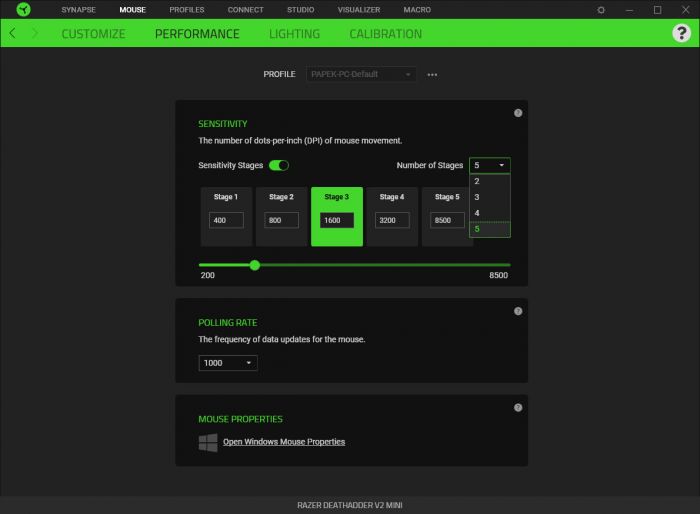The width and height of the screenshot is (700, 514).
Task: Open the Polling Rate 1000 dropdown
Action: [x=228, y=363]
